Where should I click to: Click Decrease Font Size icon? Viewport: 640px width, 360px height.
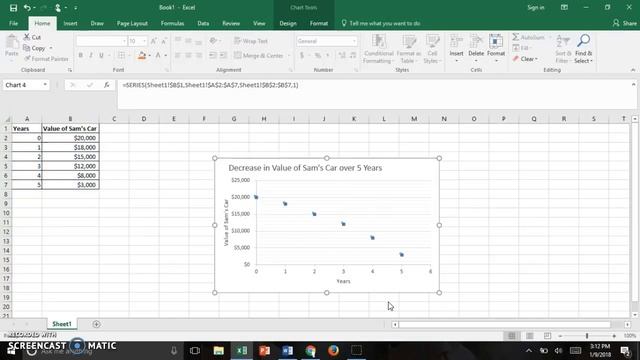[164, 41]
